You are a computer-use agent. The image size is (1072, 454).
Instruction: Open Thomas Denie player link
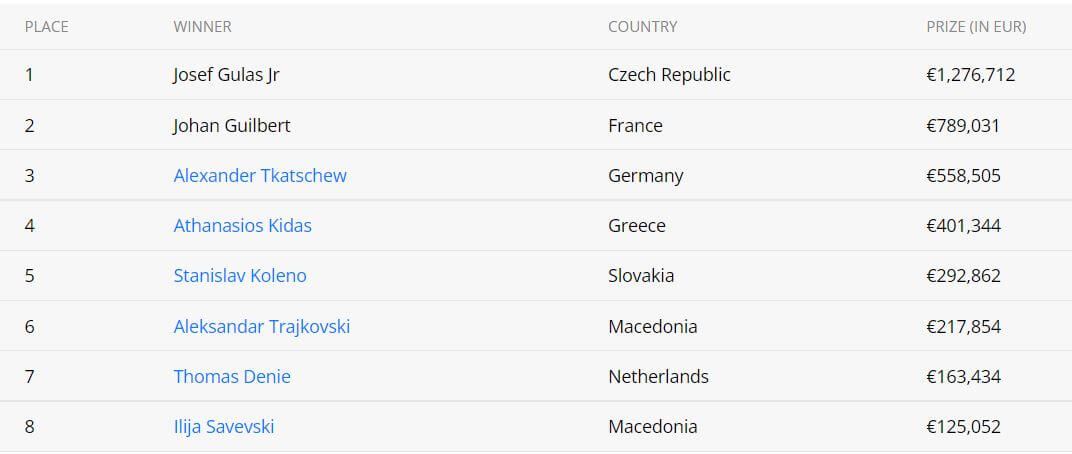232,376
